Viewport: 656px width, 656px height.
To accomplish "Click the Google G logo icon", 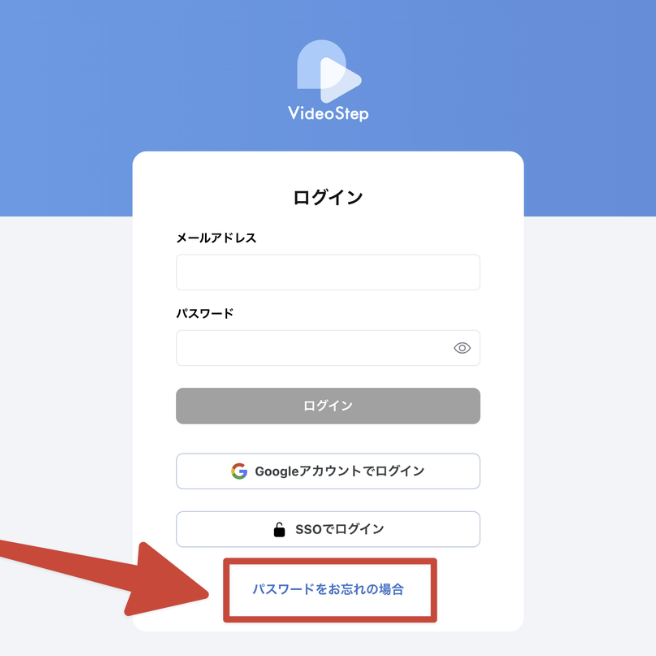I will coord(239,471).
